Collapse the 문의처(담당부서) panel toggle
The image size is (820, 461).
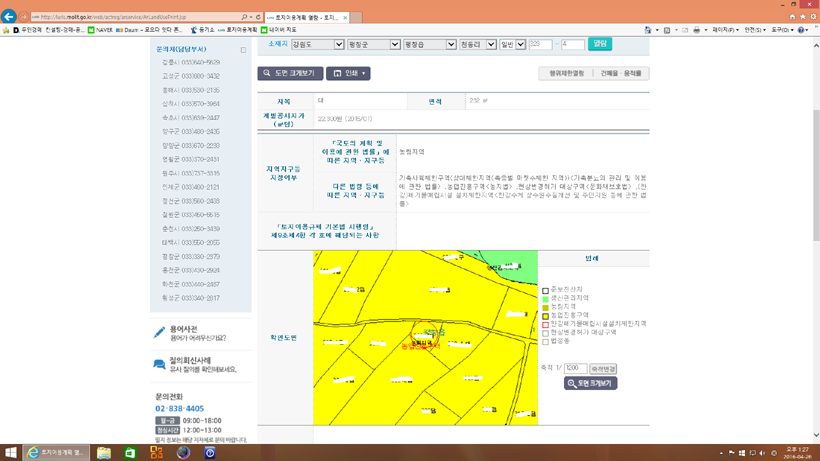click(243, 50)
